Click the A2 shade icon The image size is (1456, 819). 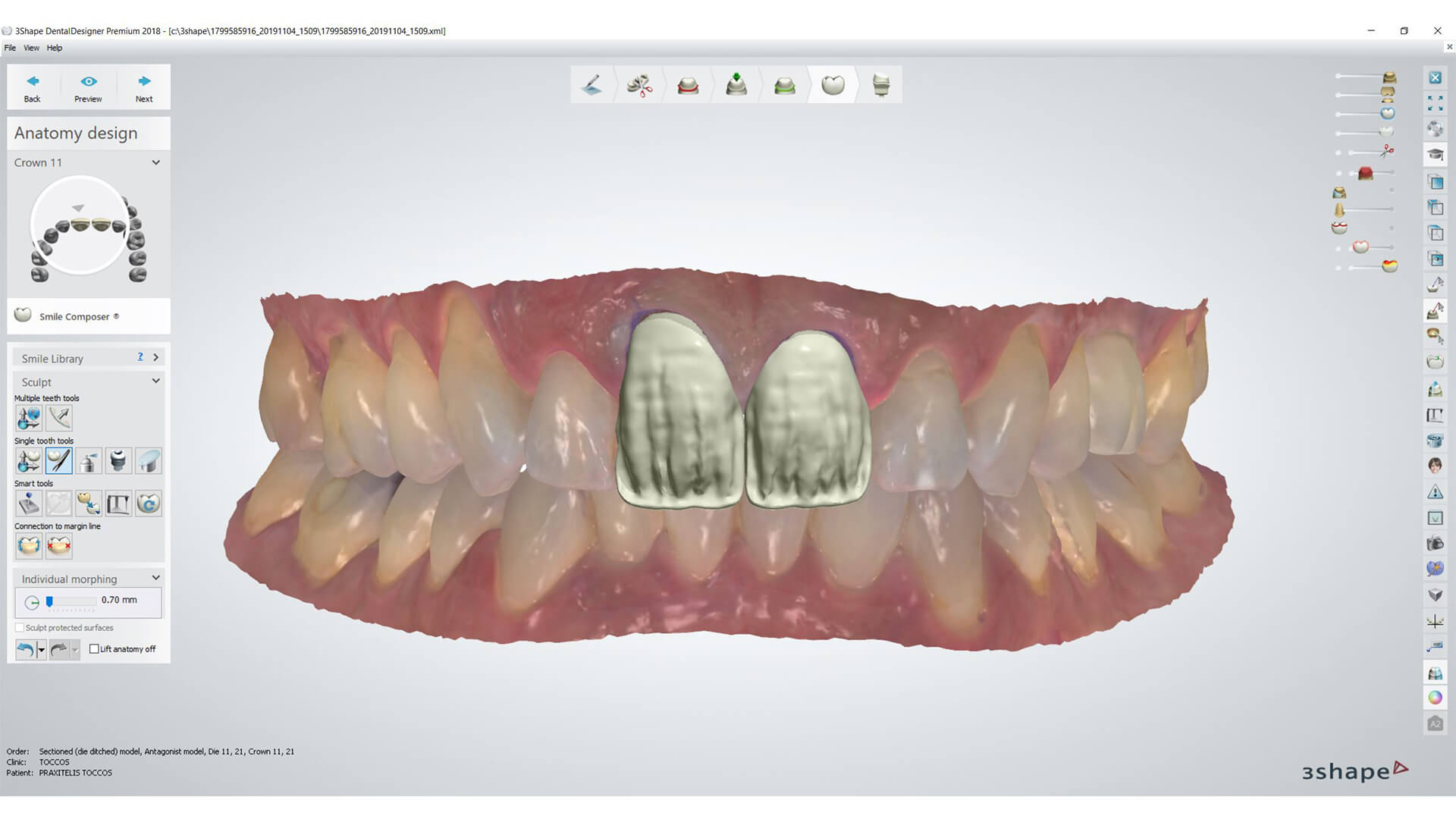1435,724
